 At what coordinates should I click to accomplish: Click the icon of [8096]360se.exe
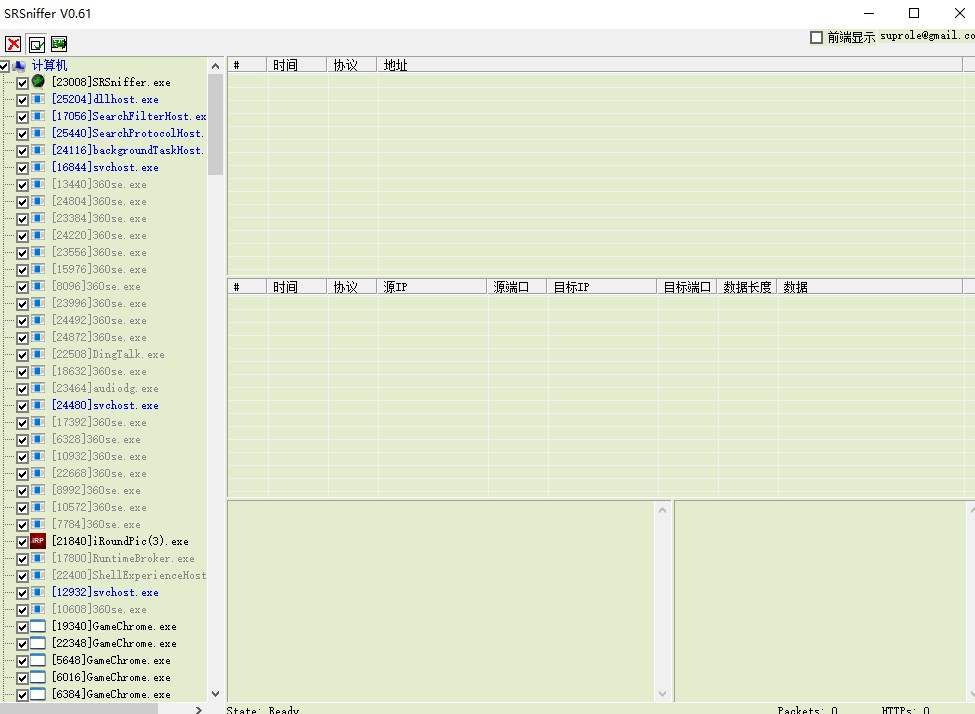(x=38, y=286)
